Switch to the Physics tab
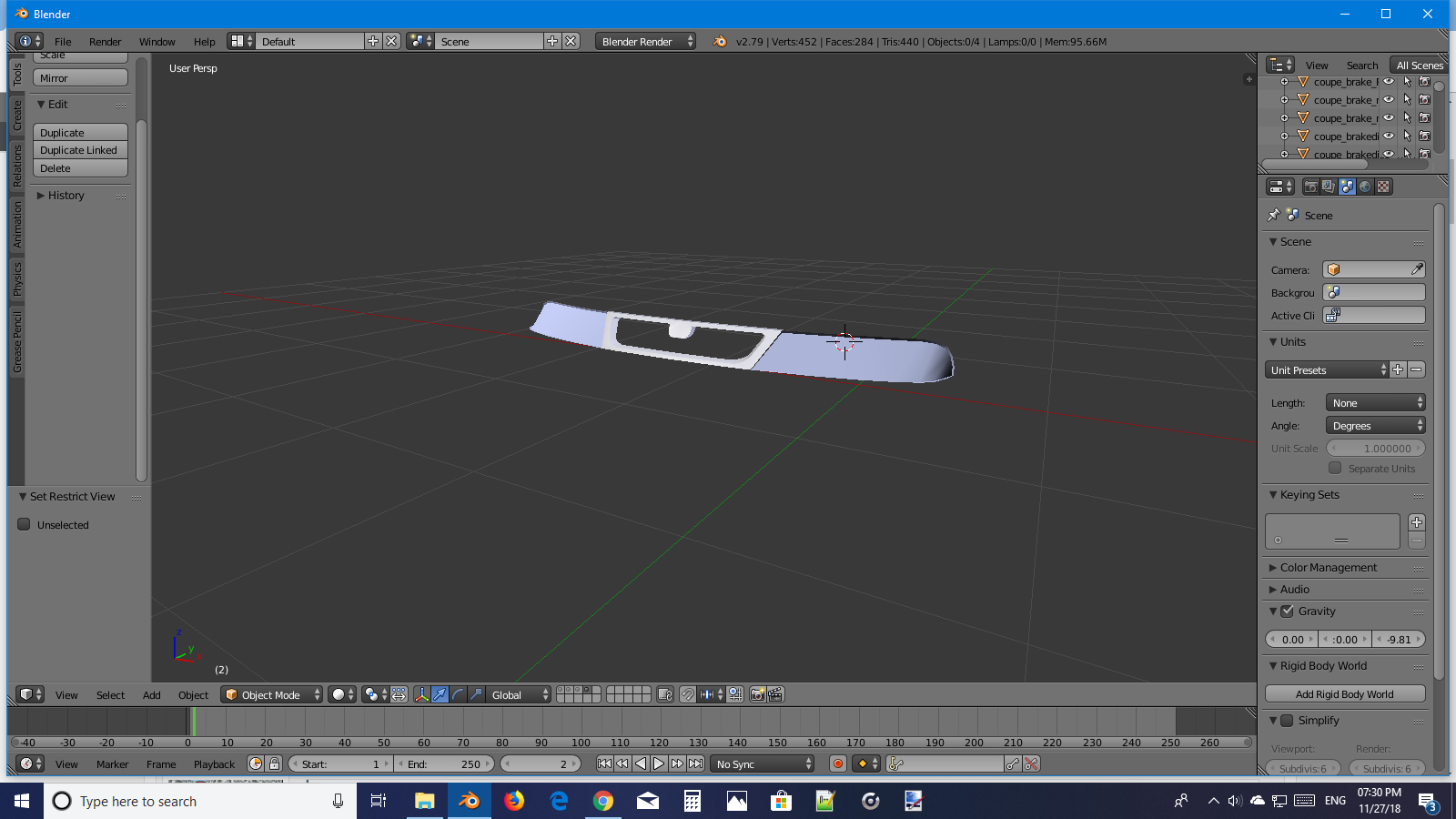 [16, 279]
